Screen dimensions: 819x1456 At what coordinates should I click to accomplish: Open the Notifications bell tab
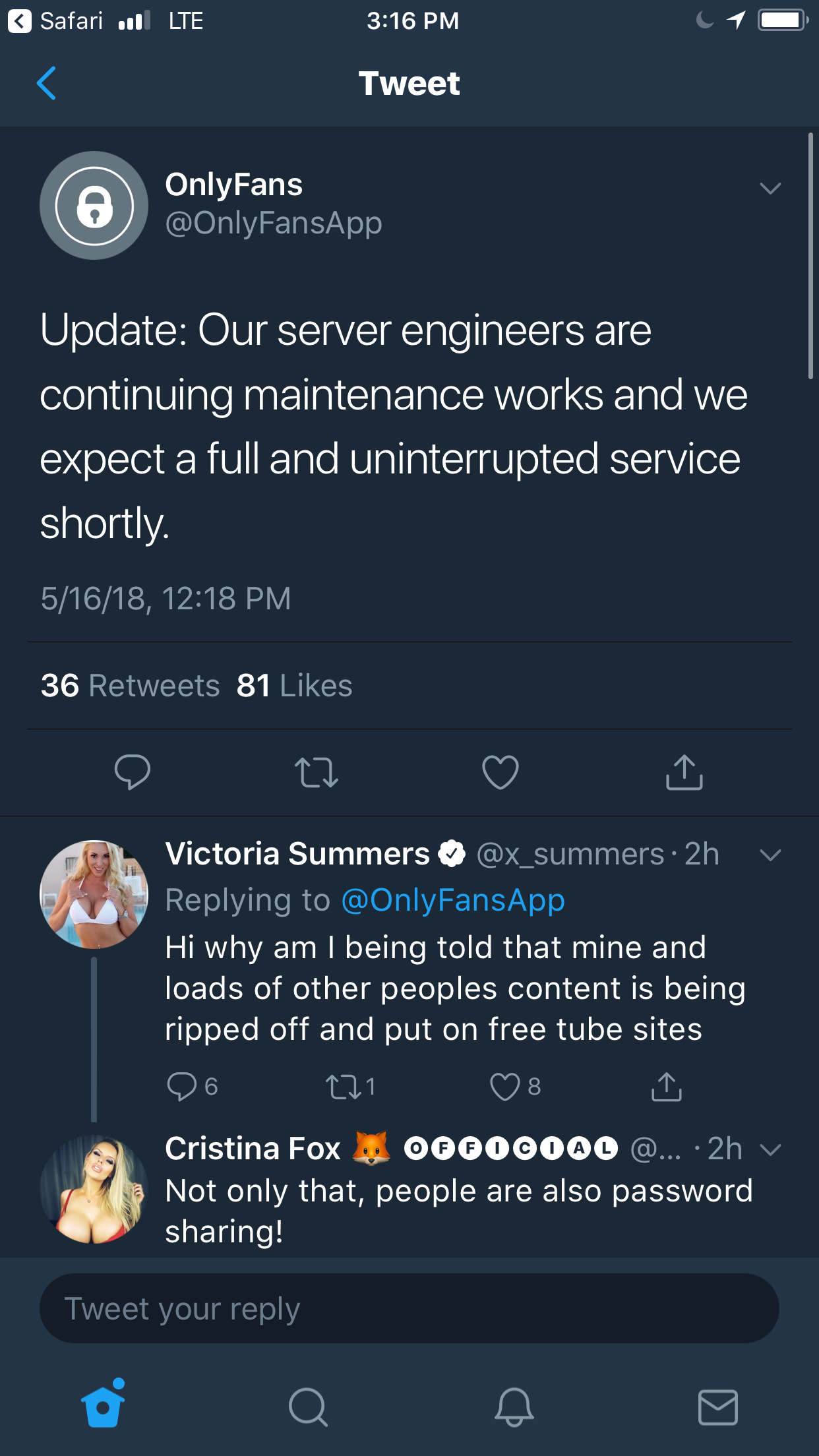(x=514, y=1407)
